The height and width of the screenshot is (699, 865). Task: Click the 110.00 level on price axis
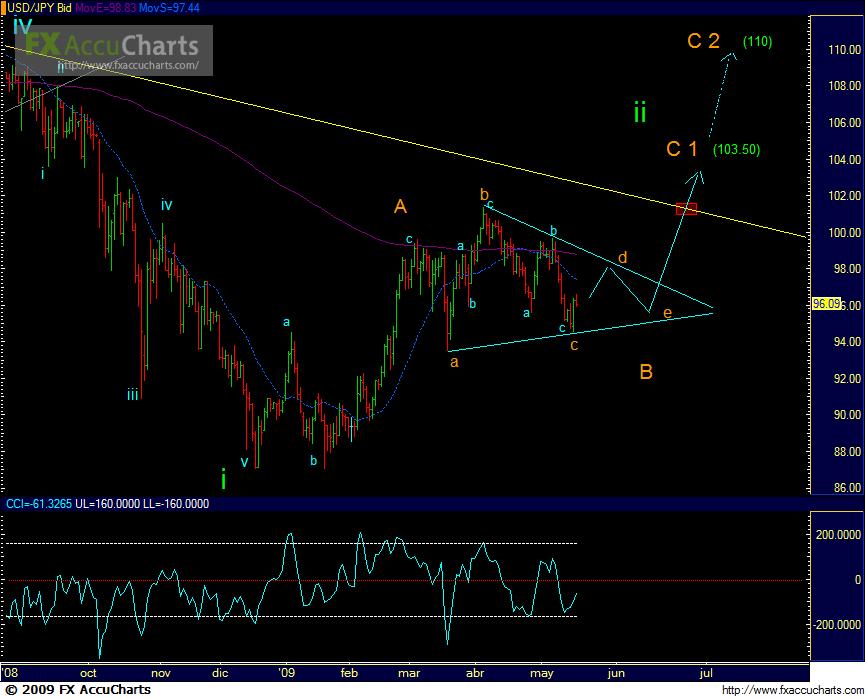tap(845, 50)
